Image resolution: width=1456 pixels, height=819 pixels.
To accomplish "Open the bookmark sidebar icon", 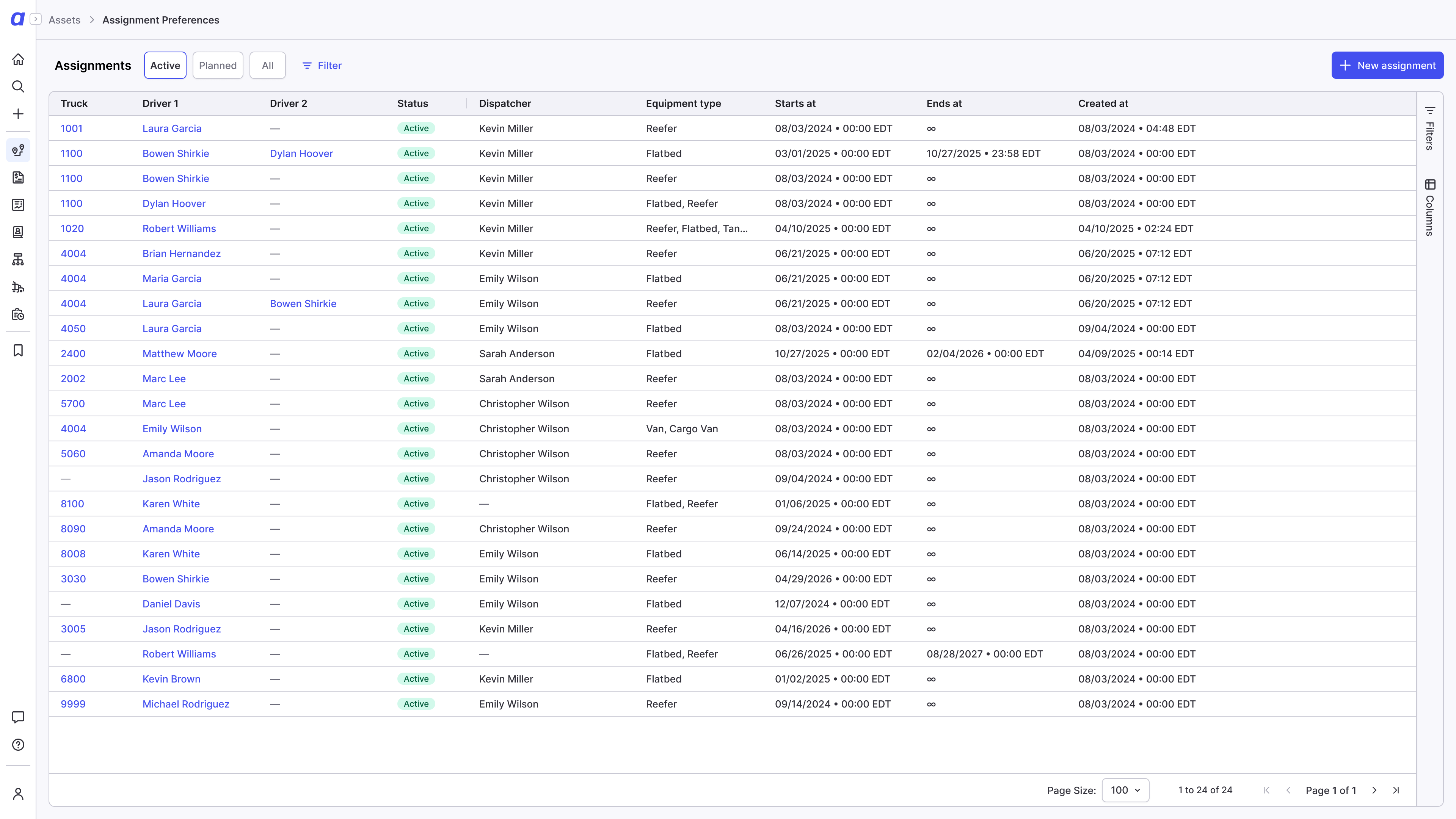I will pos(18,350).
